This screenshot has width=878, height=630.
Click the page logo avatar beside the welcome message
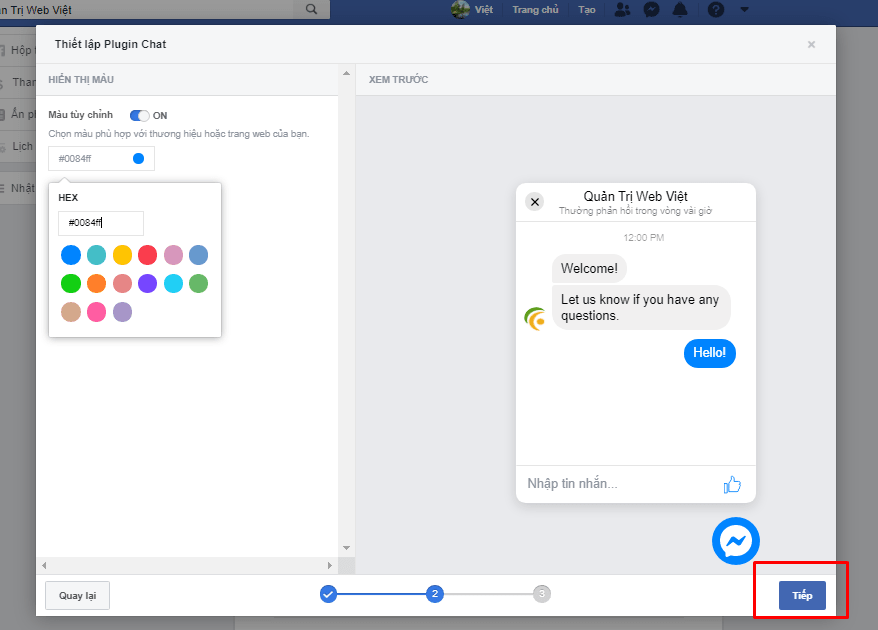coord(535,319)
